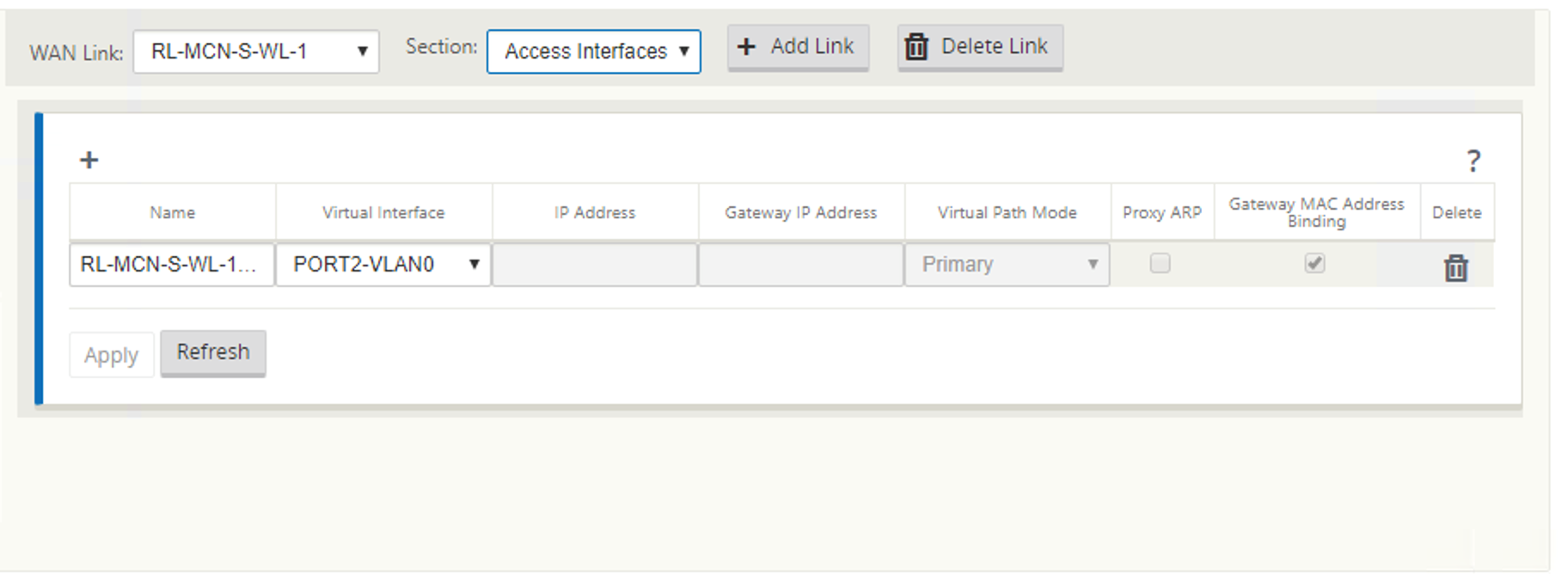This screenshot has height=574, width=1568.
Task: Toggle the Proxy ARP checkbox
Action: [x=1160, y=263]
